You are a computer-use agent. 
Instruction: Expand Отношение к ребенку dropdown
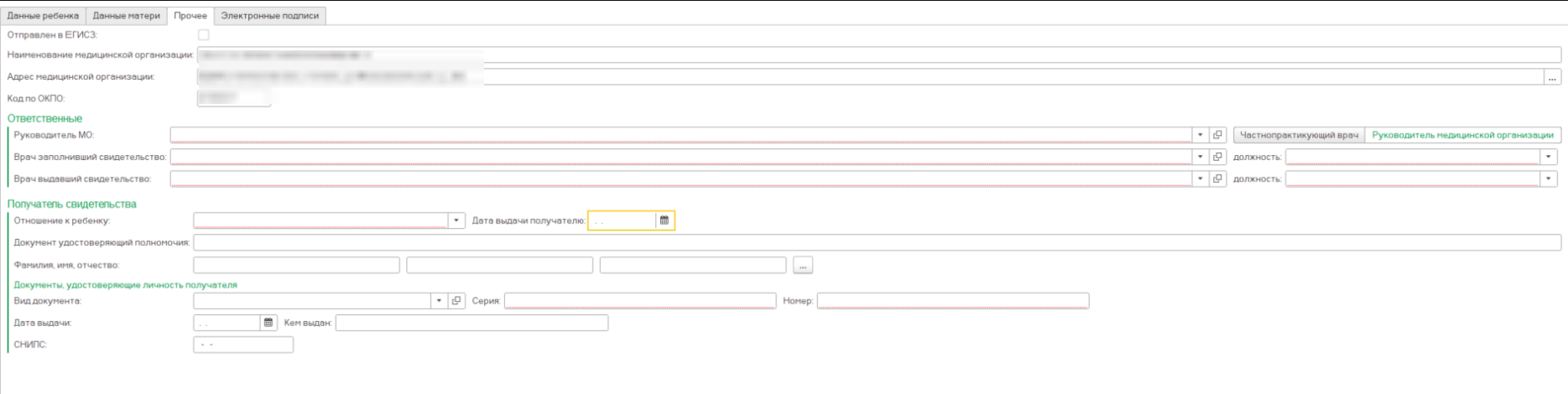[456, 220]
